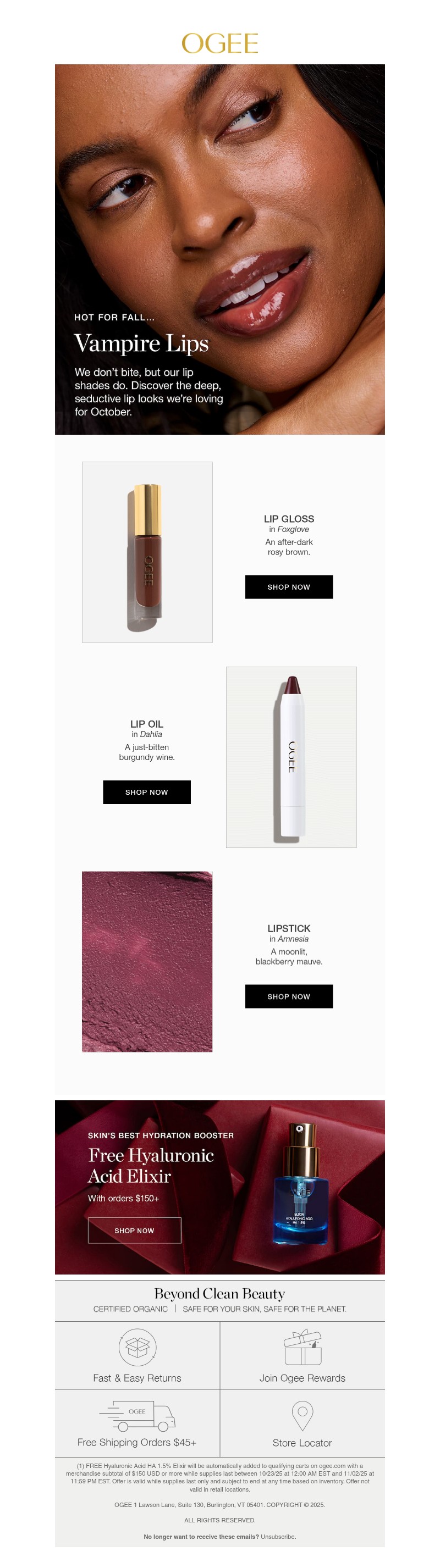Viewport: 440px width, 1568px height.
Task: Shop now for Lip Oil in Dahlia
Action: [147, 792]
